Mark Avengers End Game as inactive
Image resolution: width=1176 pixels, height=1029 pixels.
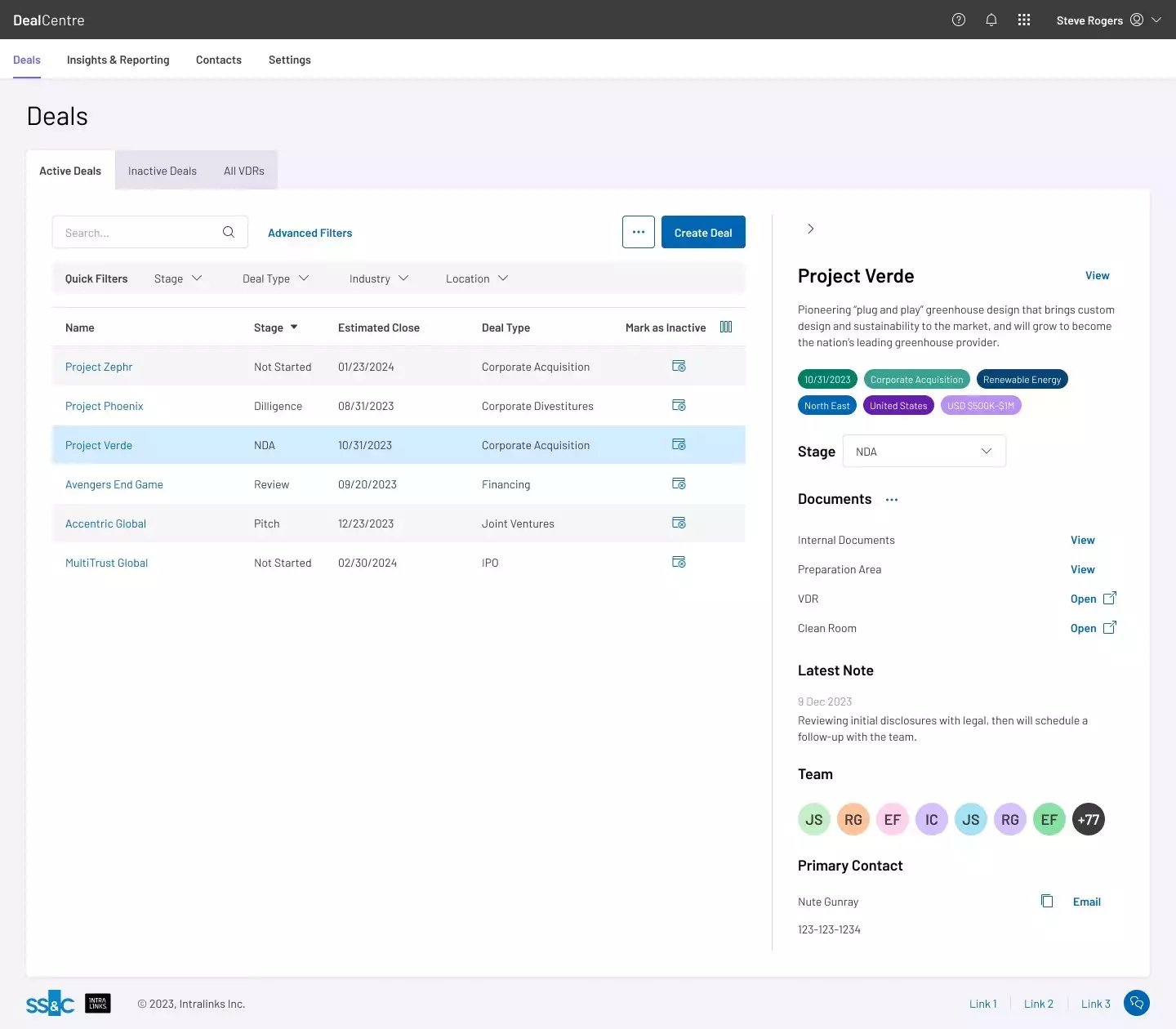[679, 484]
